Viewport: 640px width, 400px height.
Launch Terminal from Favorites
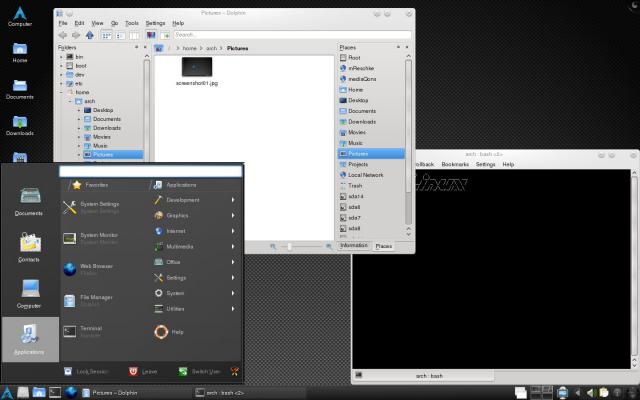(83, 331)
